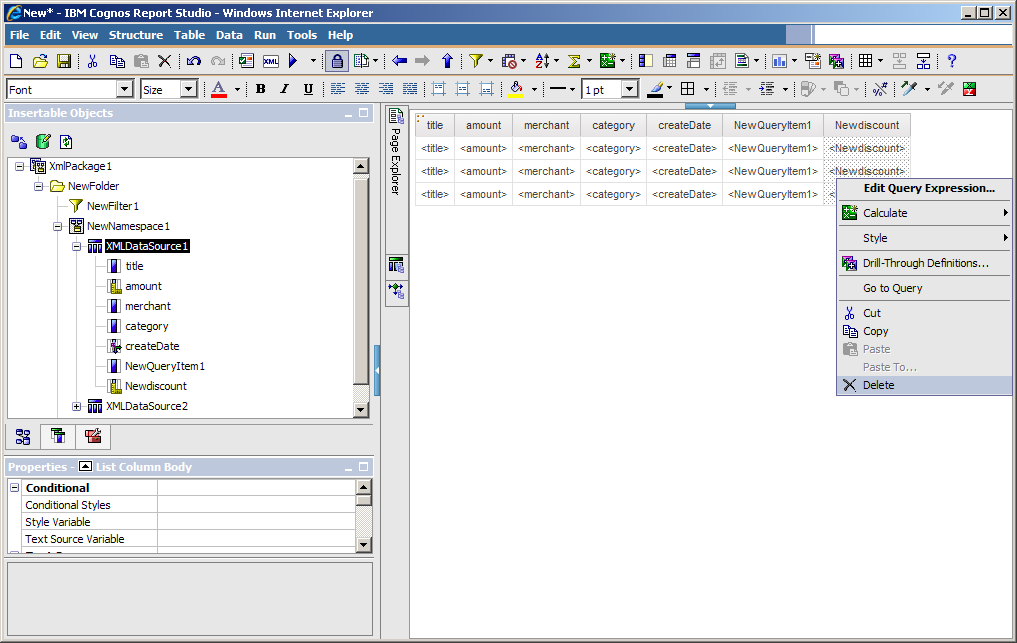
Task: Toggle the Lock page objects button
Action: [x=337, y=61]
